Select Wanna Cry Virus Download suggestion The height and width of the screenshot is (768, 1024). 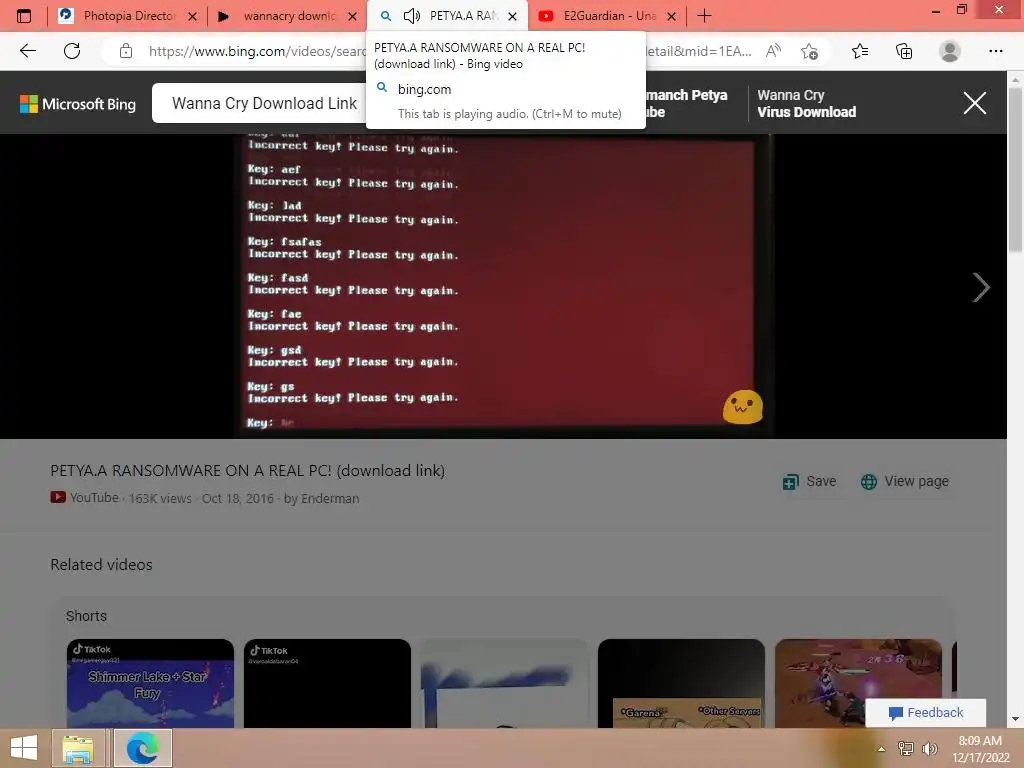807,103
